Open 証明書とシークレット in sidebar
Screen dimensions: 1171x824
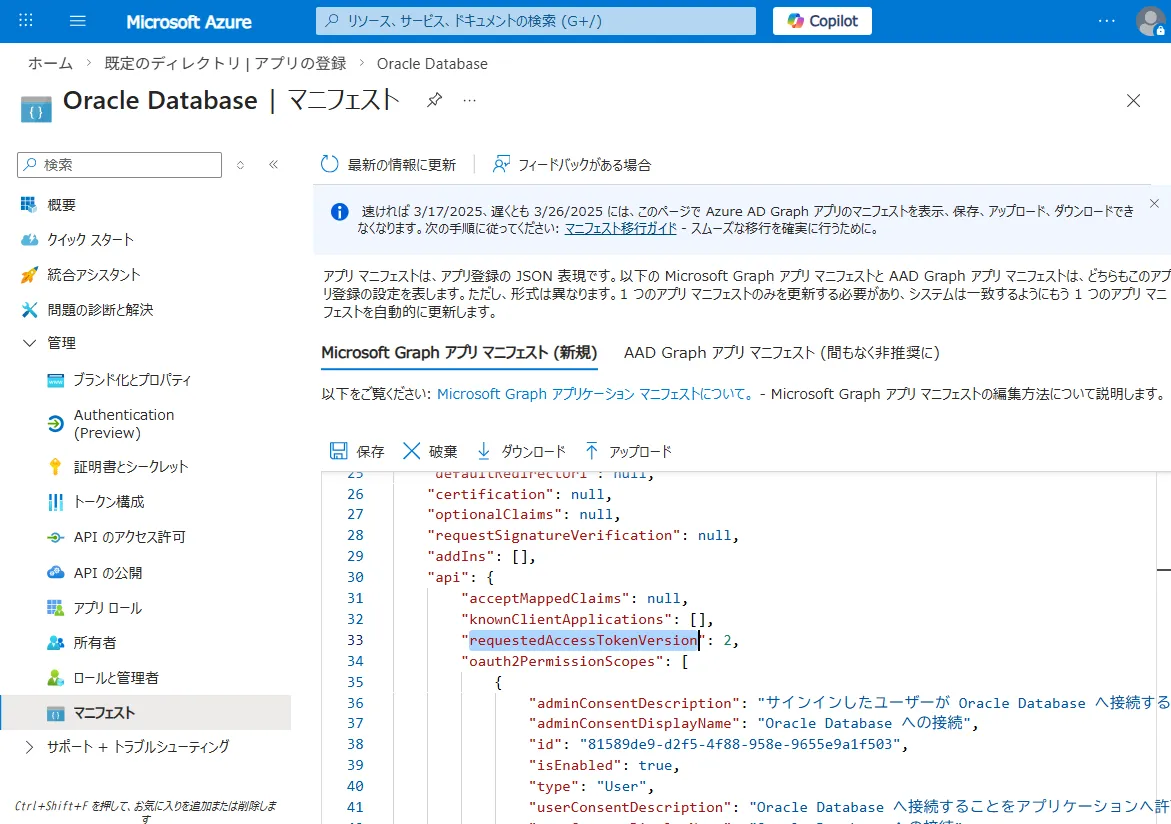click(130, 467)
